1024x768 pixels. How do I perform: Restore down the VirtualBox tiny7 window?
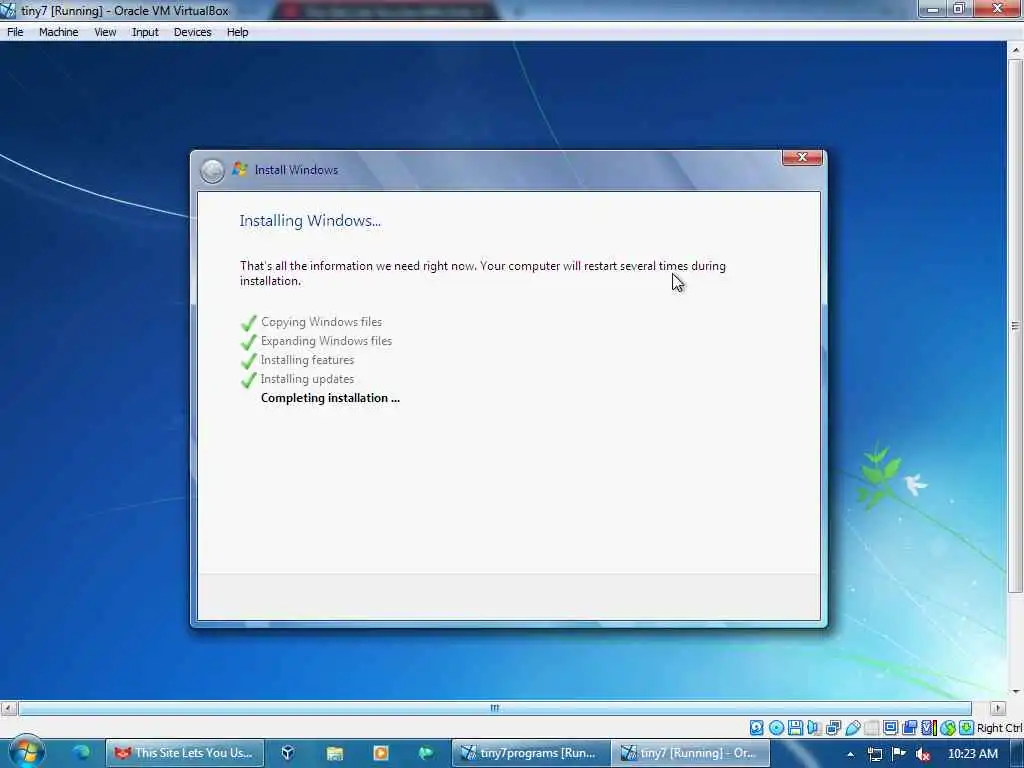959,9
